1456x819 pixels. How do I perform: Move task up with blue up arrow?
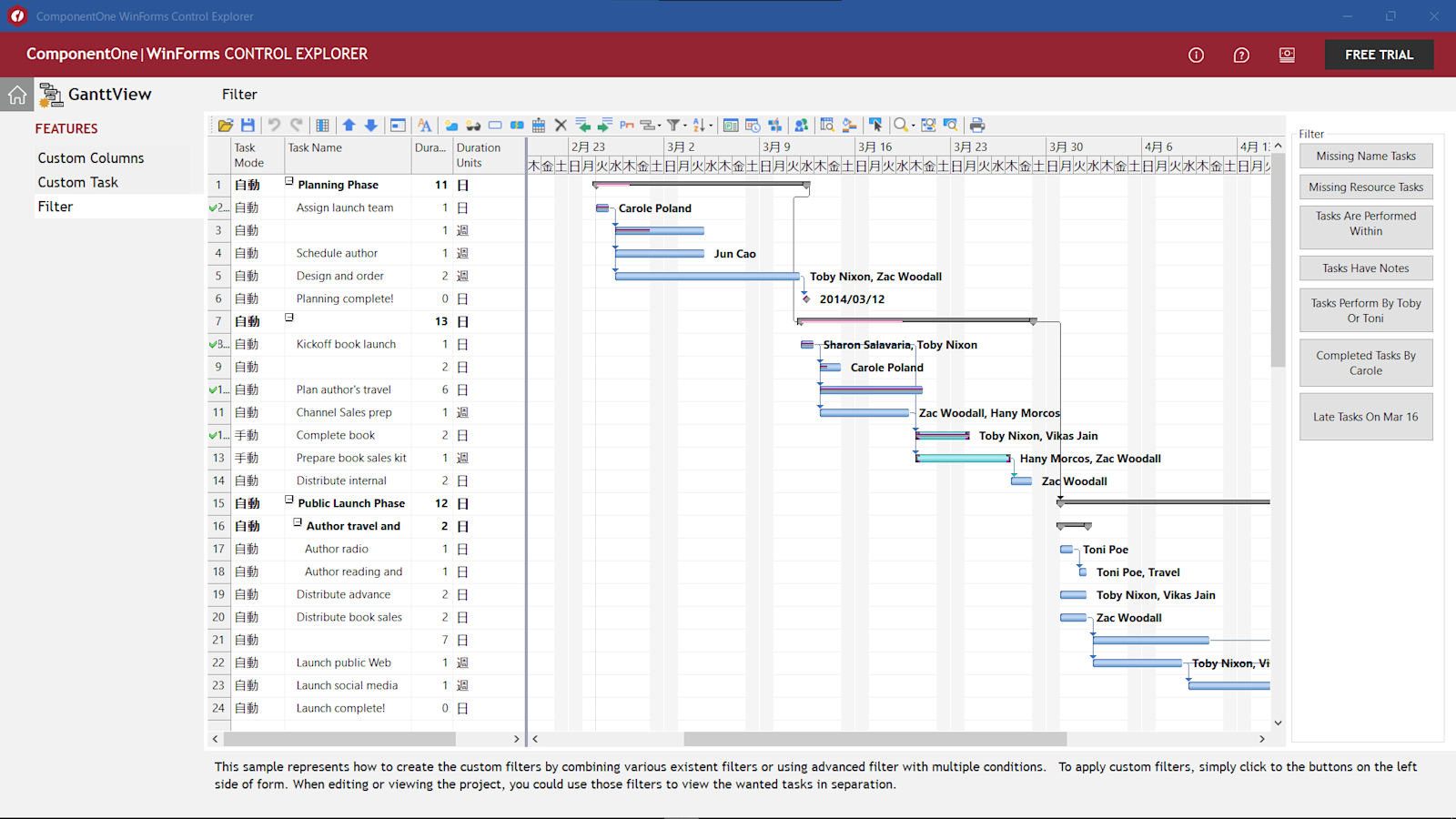[x=349, y=125]
